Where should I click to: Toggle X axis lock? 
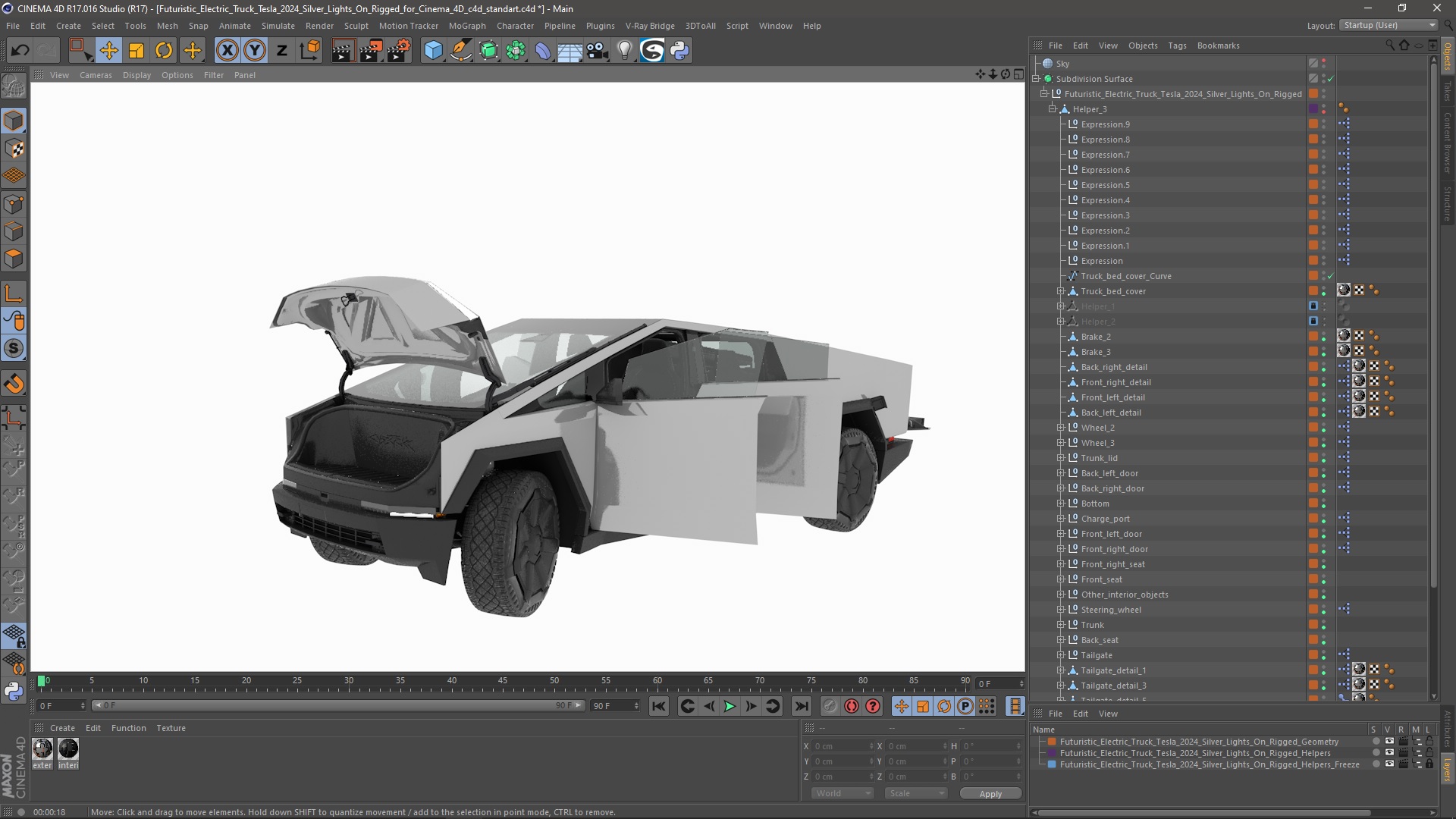(x=227, y=50)
